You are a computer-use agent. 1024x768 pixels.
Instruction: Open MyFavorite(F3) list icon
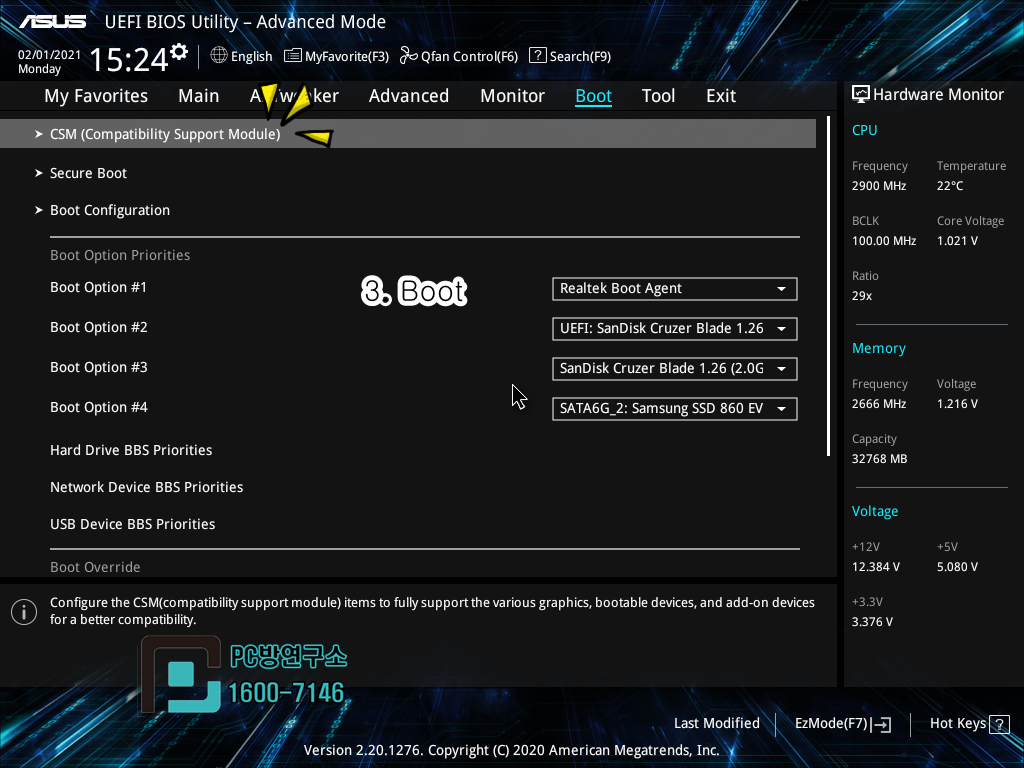293,56
